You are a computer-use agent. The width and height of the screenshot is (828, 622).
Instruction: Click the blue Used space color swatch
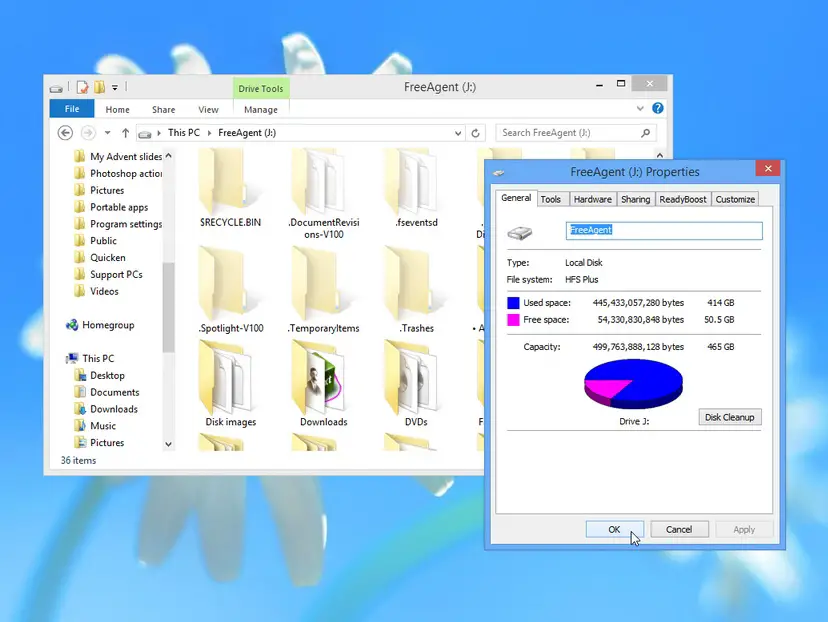(513, 303)
